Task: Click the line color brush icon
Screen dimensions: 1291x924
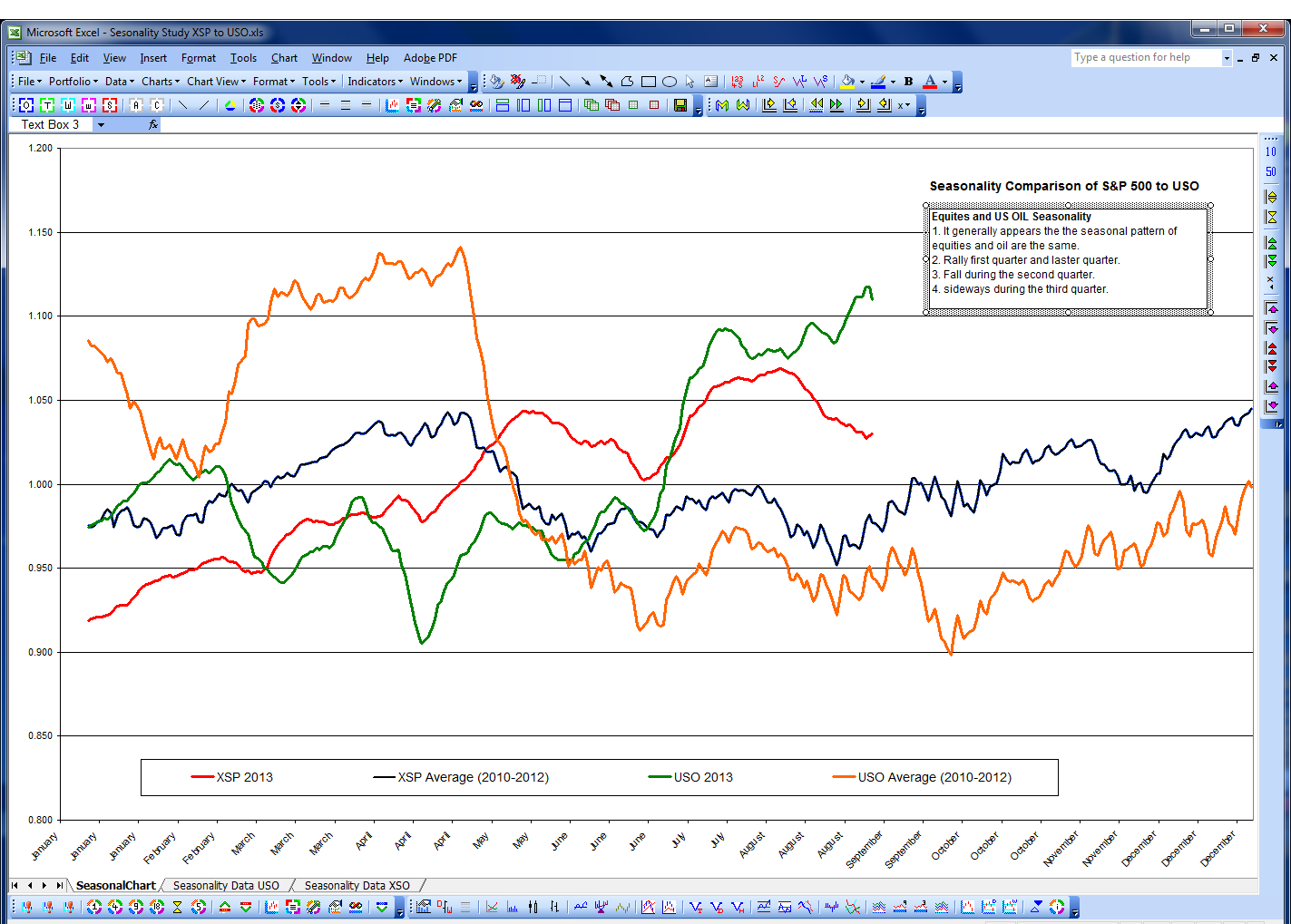Action: (x=877, y=82)
